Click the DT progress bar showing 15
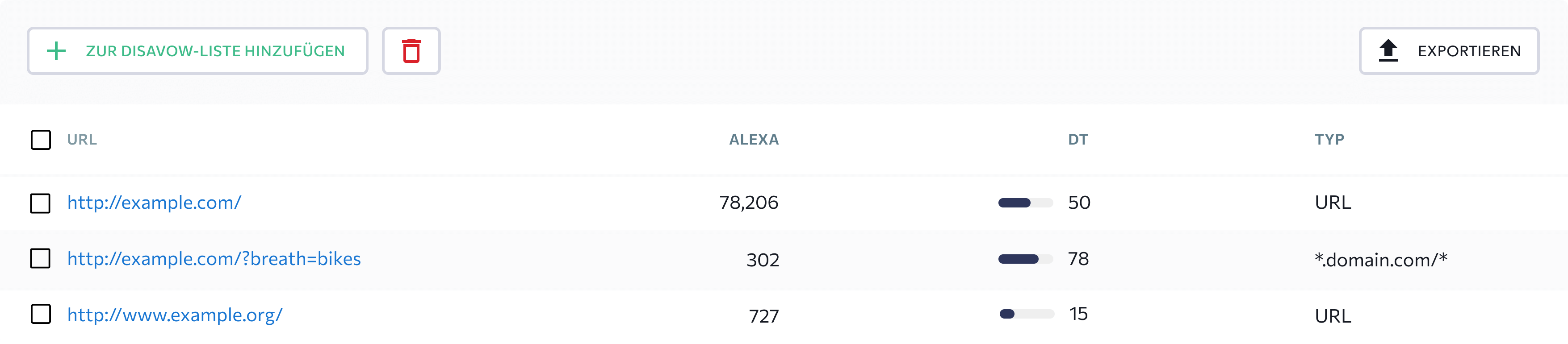Viewport: 1568px width, 344px height. 1027,314
